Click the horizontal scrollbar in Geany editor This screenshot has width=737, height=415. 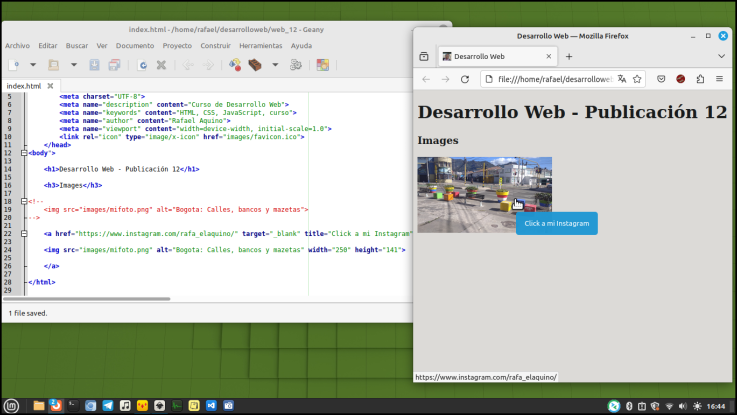click(87, 298)
